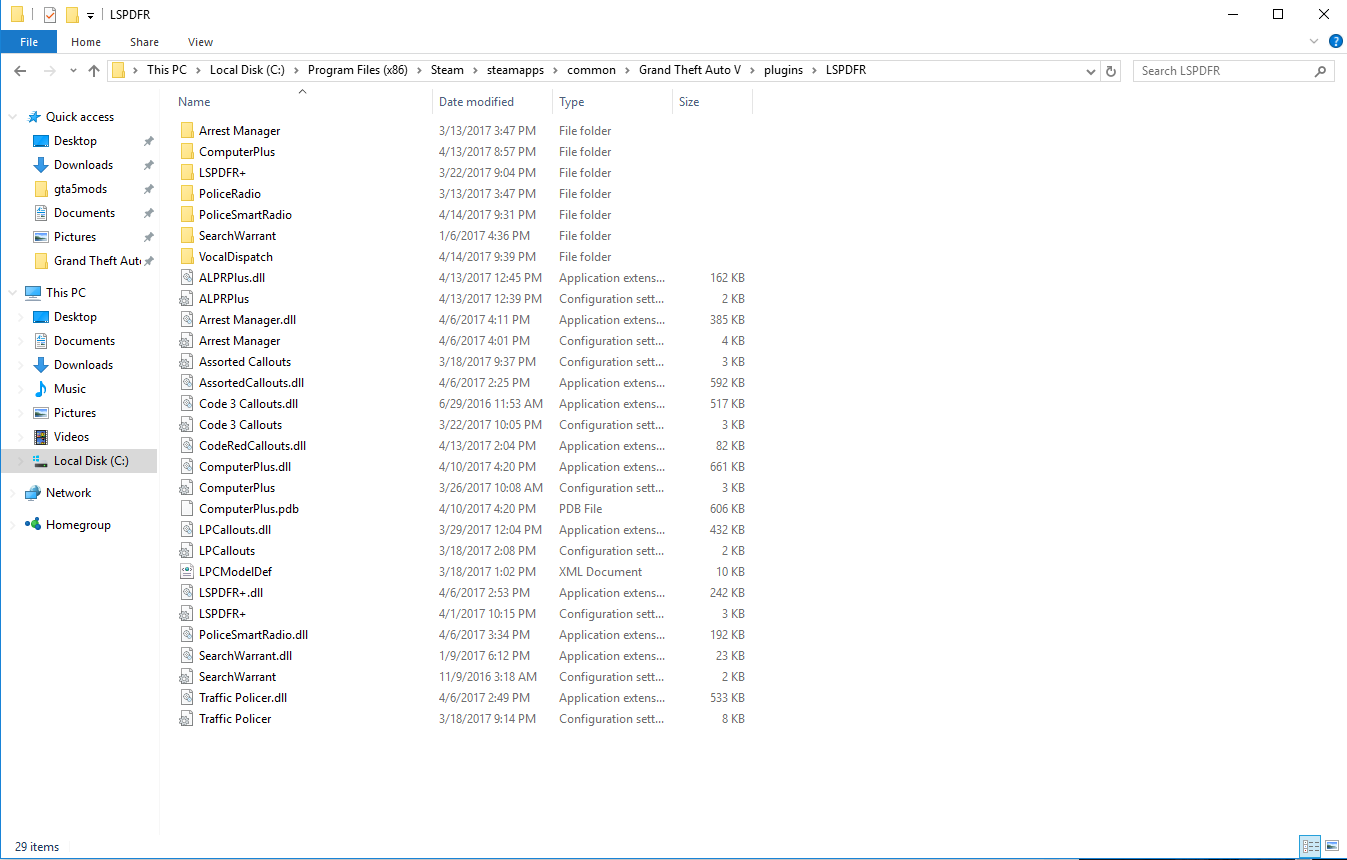Expand the Network tree node
This screenshot has height=860, width=1347.
tap(14, 493)
